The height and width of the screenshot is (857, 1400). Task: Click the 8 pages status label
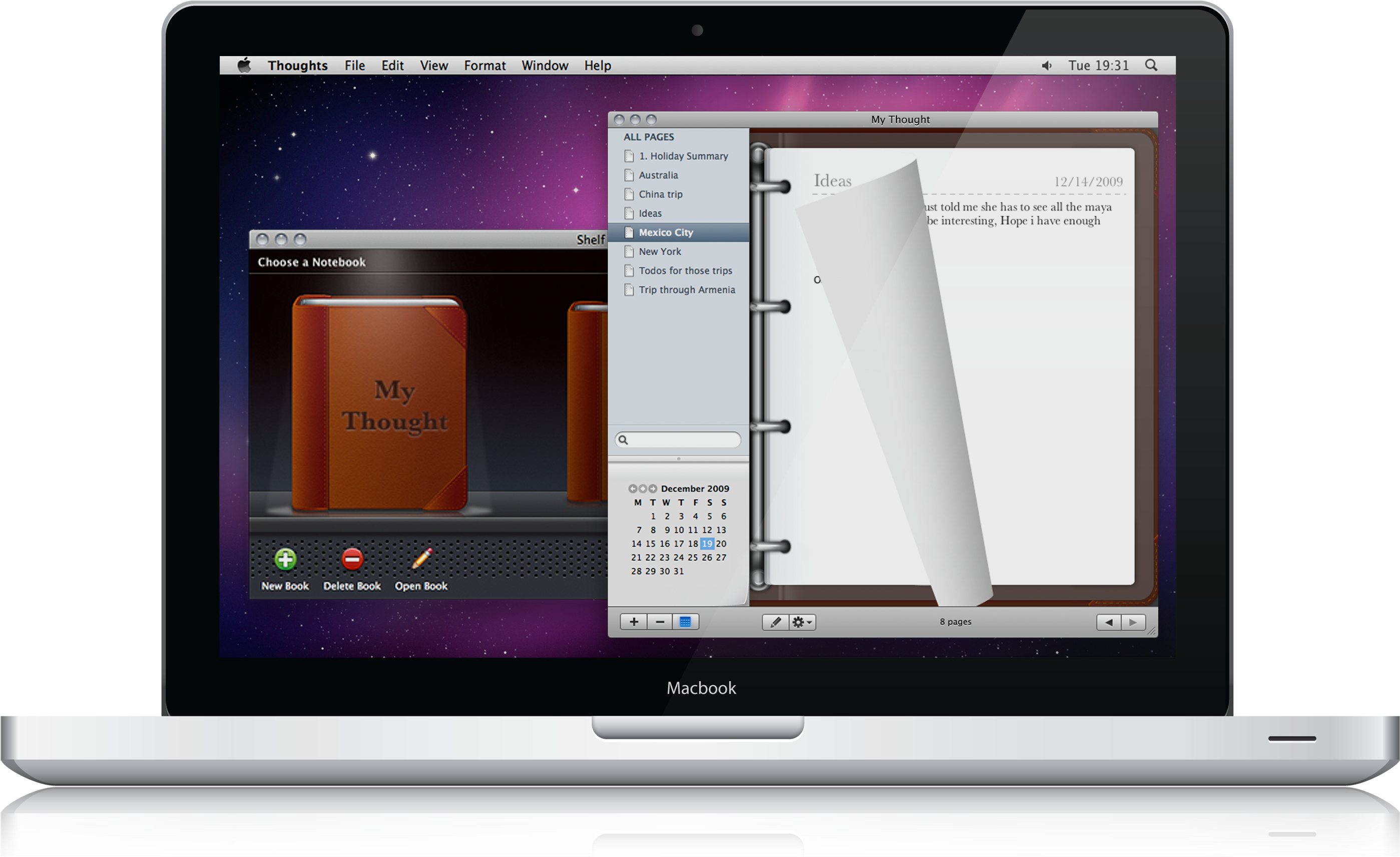tap(956, 622)
